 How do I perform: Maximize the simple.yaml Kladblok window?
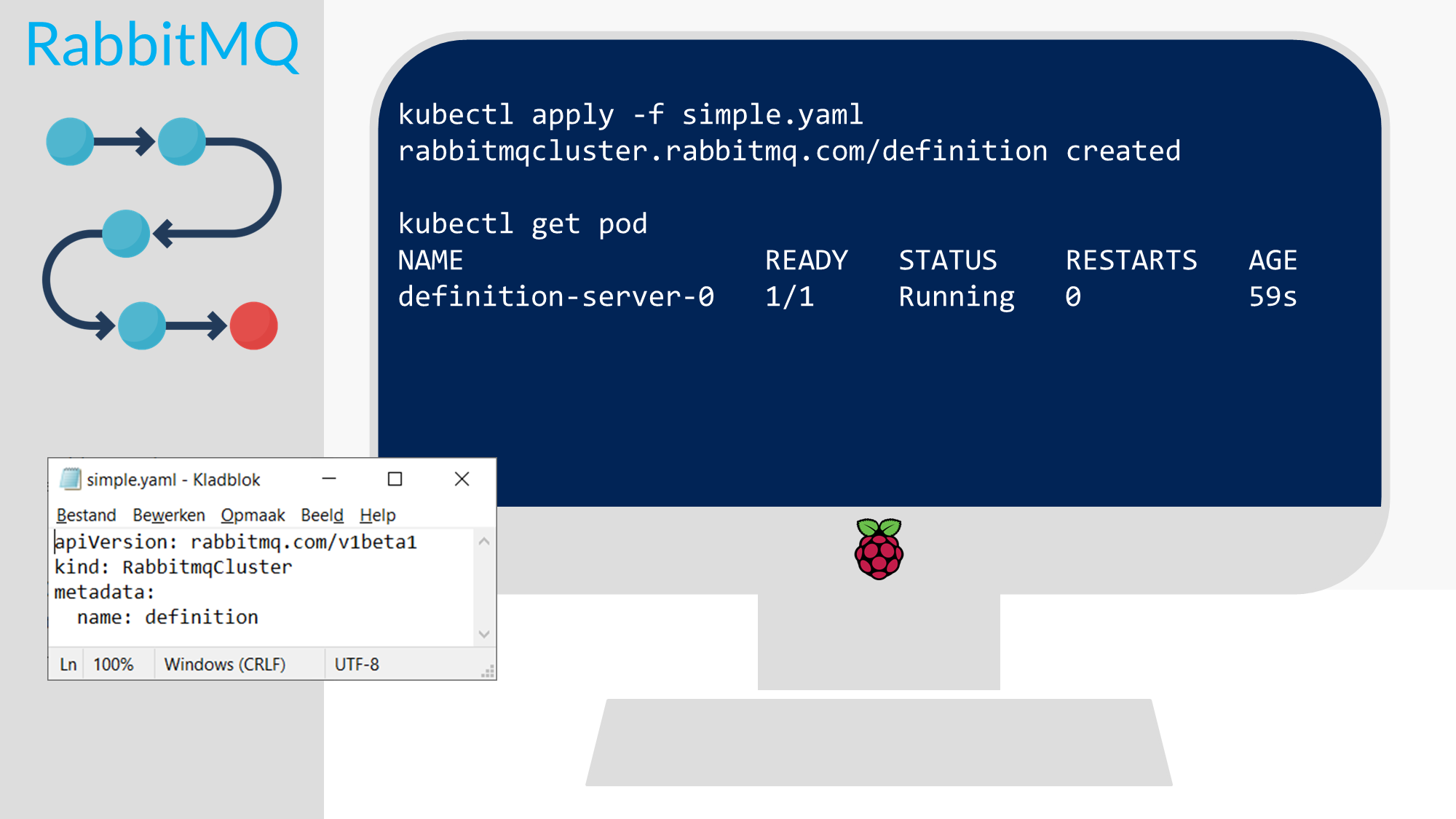click(395, 479)
